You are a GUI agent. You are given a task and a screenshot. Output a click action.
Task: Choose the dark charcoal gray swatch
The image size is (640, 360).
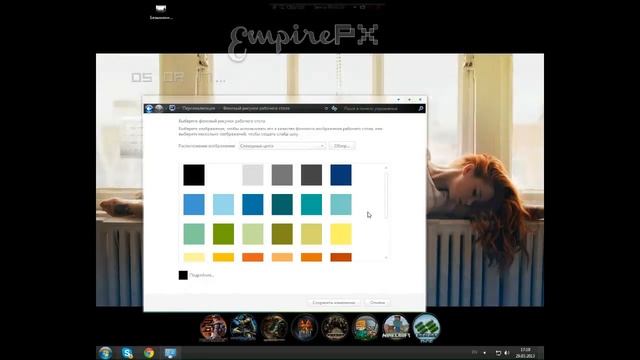pyautogui.click(x=311, y=175)
